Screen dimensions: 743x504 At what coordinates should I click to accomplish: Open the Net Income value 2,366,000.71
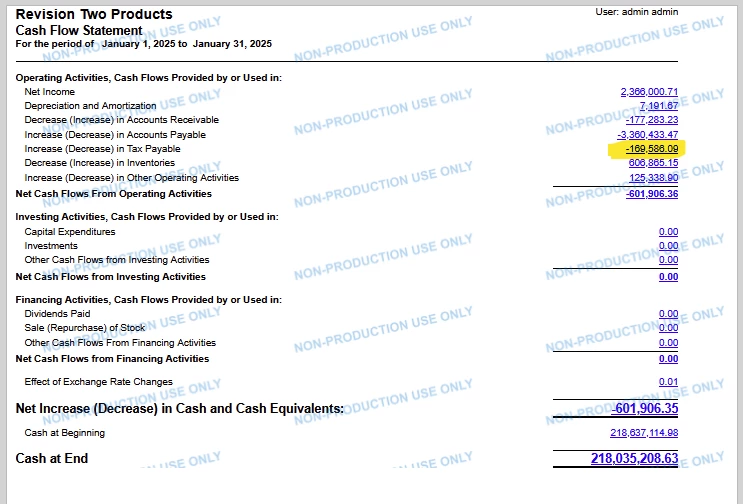(649, 91)
